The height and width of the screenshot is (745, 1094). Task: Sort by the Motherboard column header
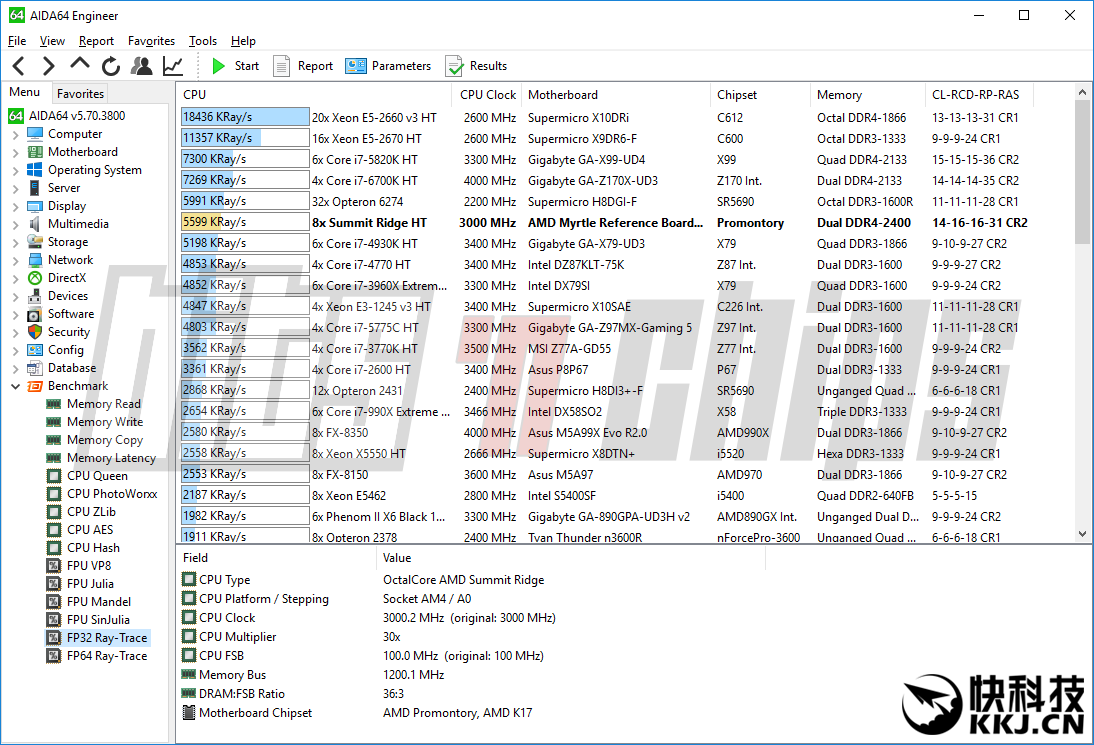click(x=615, y=95)
